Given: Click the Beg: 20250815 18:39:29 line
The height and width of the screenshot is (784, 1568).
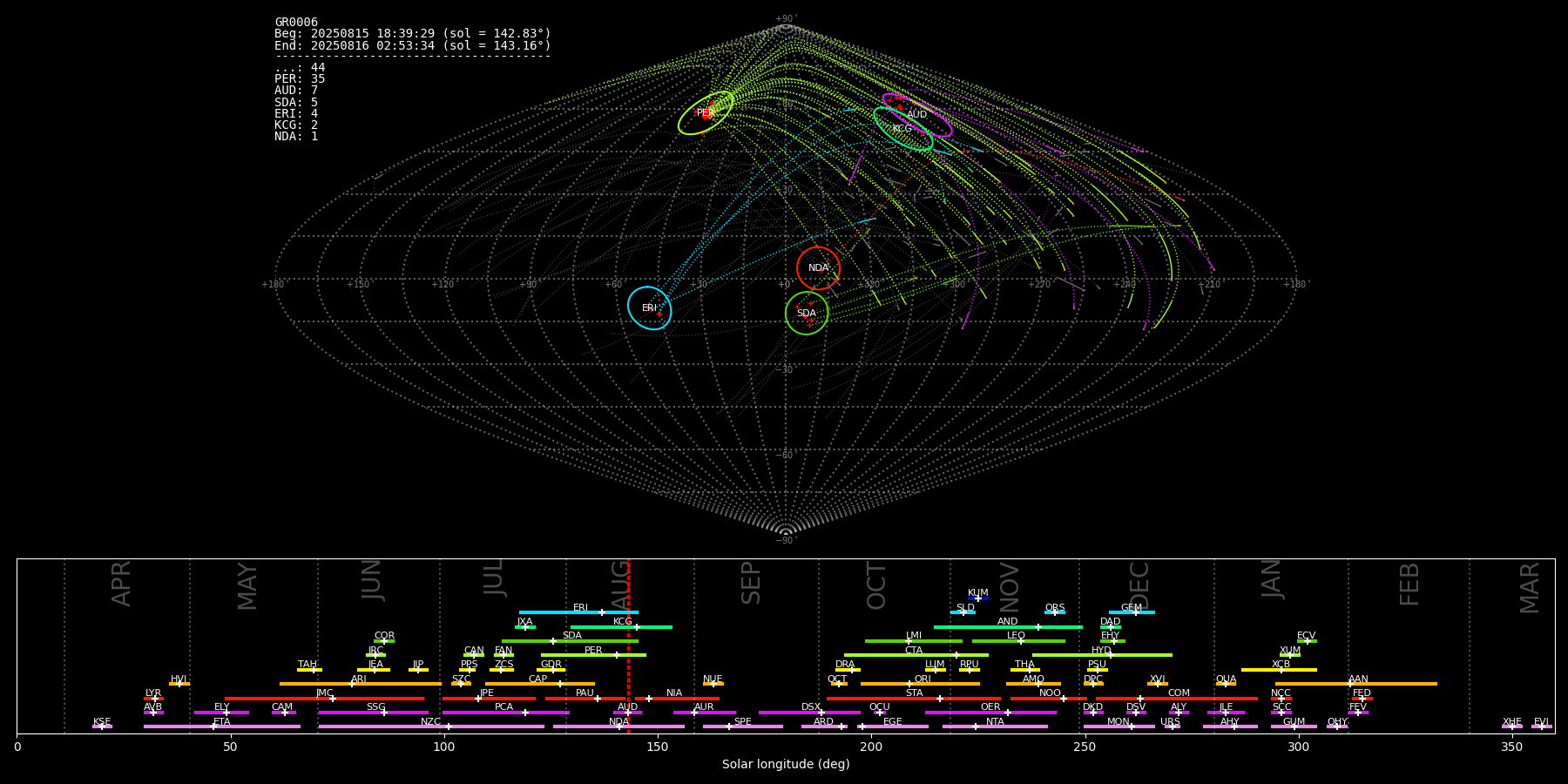Looking at the screenshot, I should 413,34.
